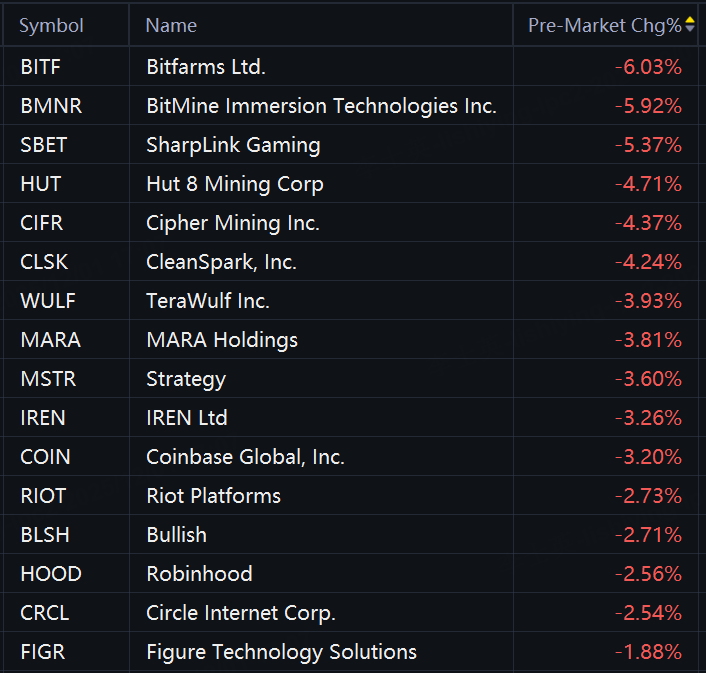Select the MSTR Strategy row
The height and width of the screenshot is (673, 706).
point(186,379)
